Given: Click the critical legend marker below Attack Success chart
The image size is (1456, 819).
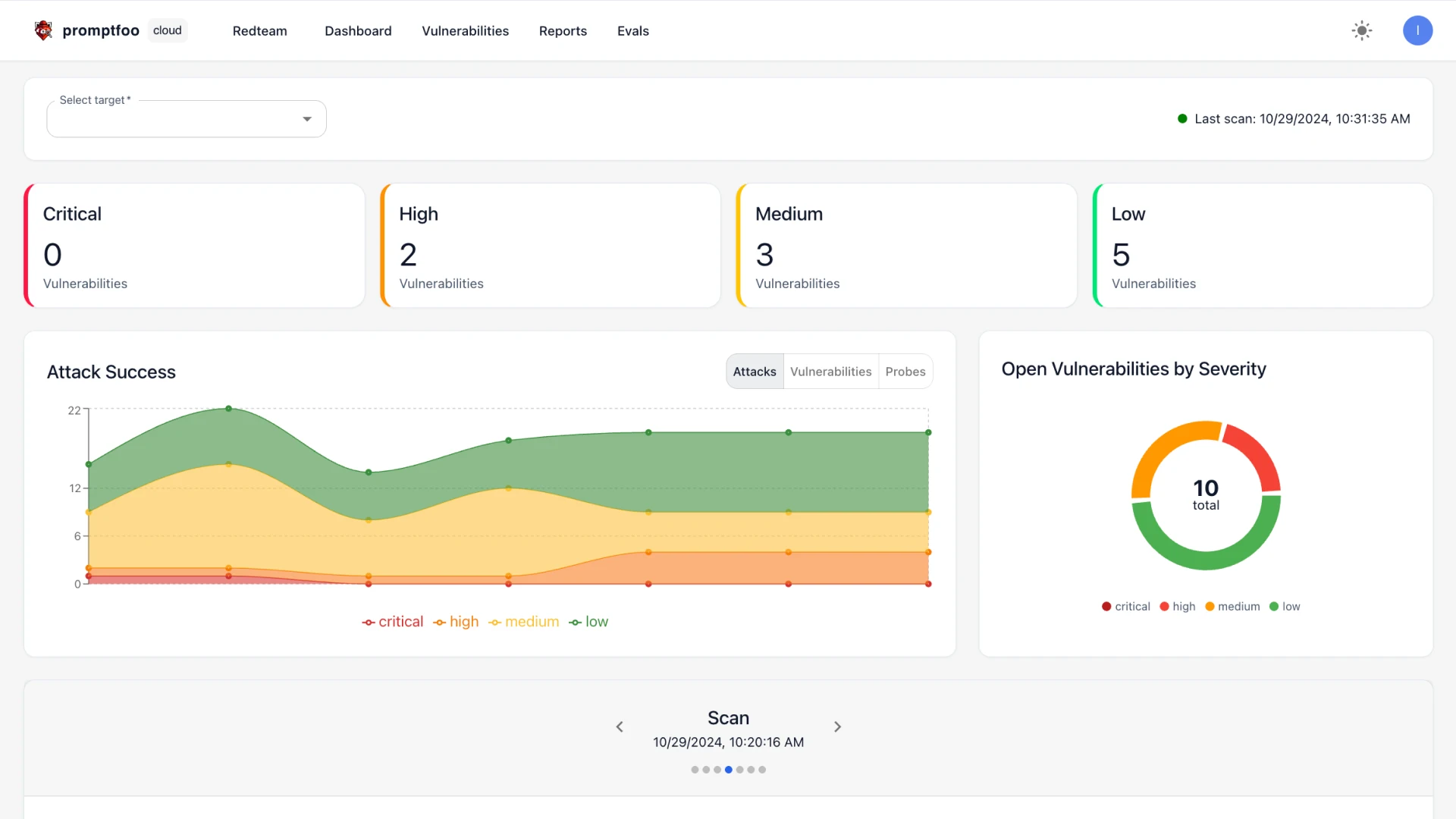Looking at the screenshot, I should 367,622.
